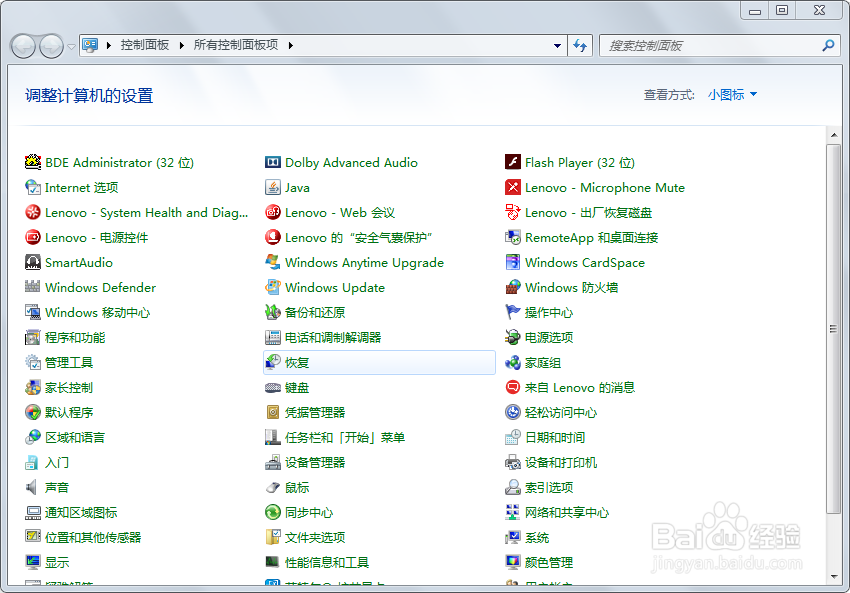This screenshot has height=593, width=850.
Task: Open the 备份和还原 icon
Action: tap(273, 312)
